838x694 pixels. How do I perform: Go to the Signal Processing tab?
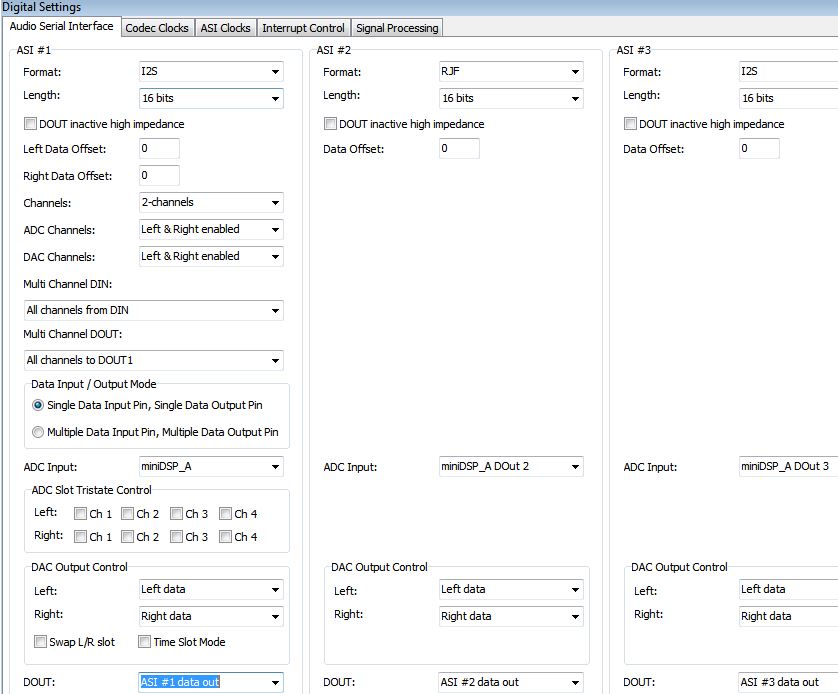tap(397, 28)
